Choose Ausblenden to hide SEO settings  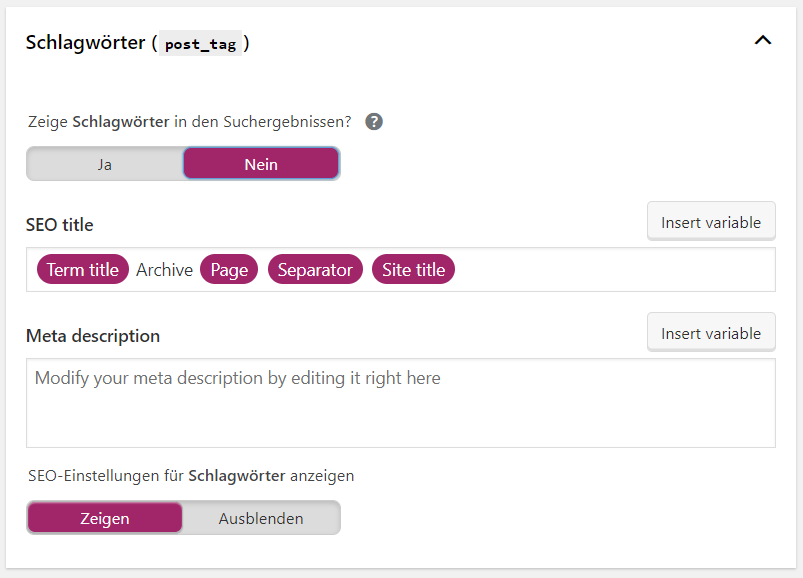261,518
